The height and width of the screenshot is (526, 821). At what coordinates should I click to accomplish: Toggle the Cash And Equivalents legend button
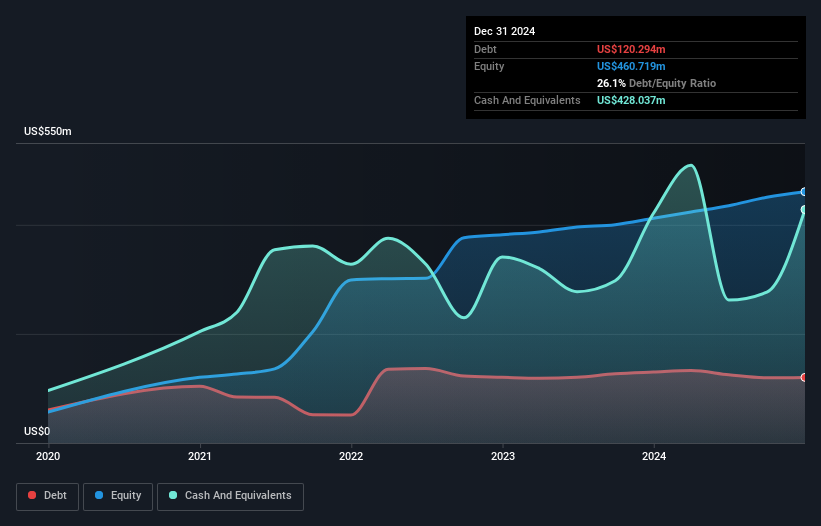pyautogui.click(x=230, y=496)
